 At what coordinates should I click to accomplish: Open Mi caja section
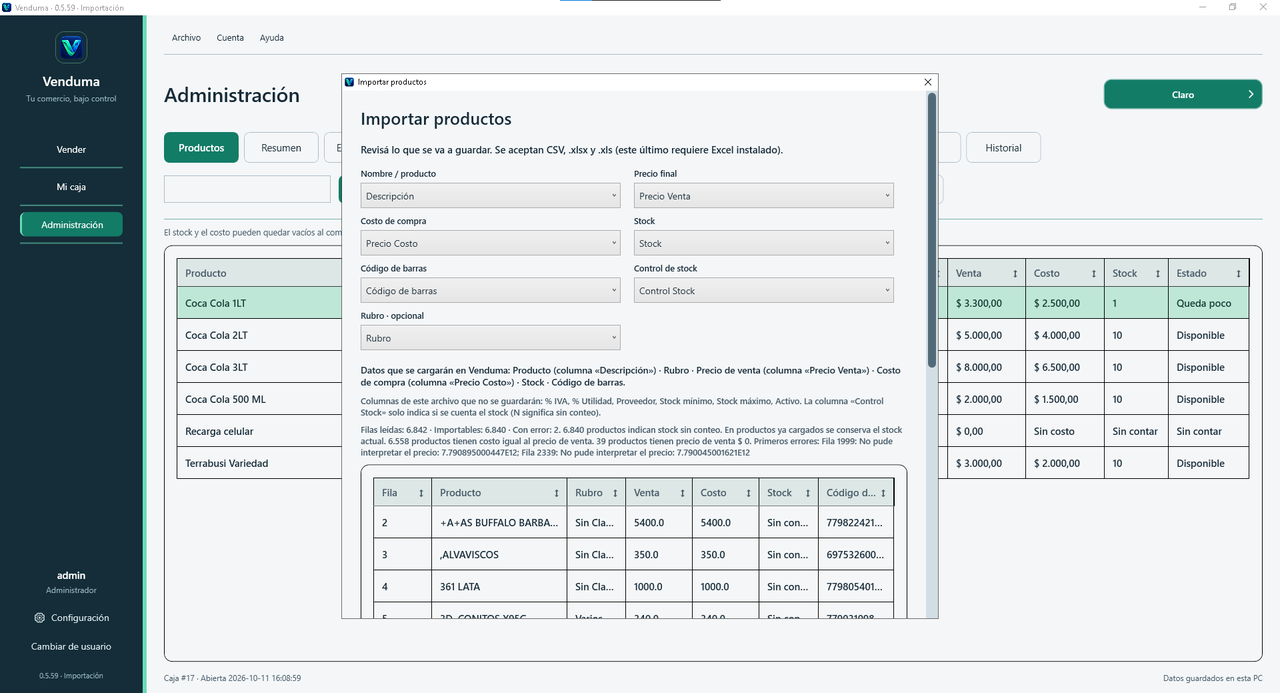click(71, 187)
